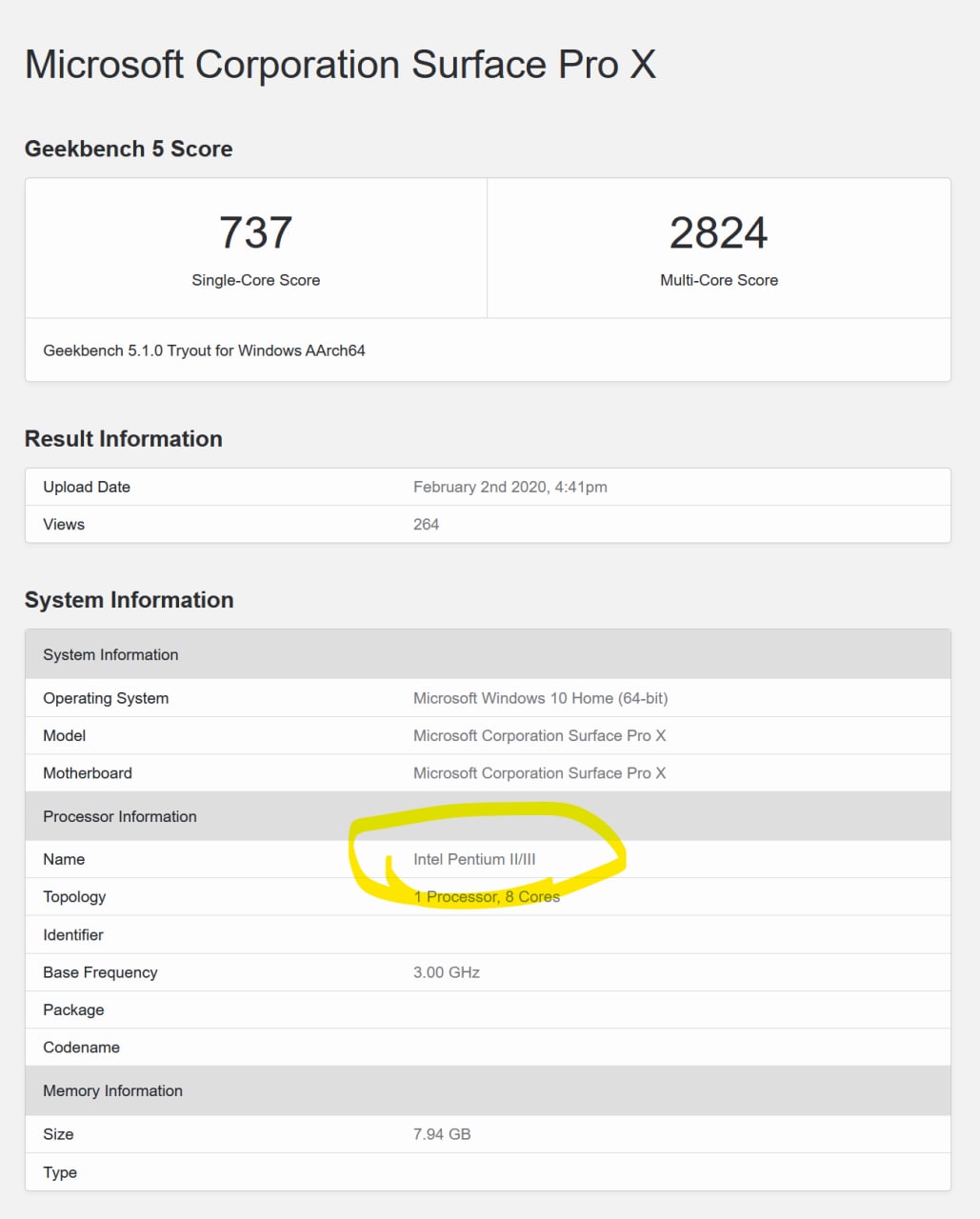Click the Multi-Core Score label
This screenshot has width=980, height=1219.
pos(718,280)
